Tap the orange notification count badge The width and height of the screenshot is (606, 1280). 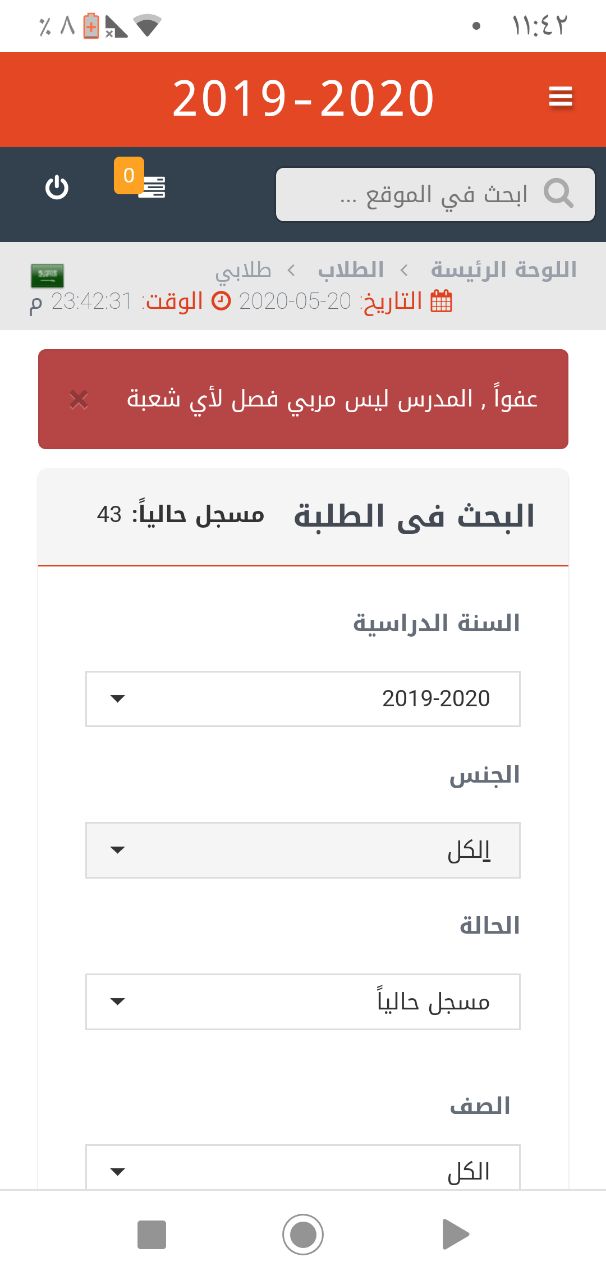tap(128, 176)
